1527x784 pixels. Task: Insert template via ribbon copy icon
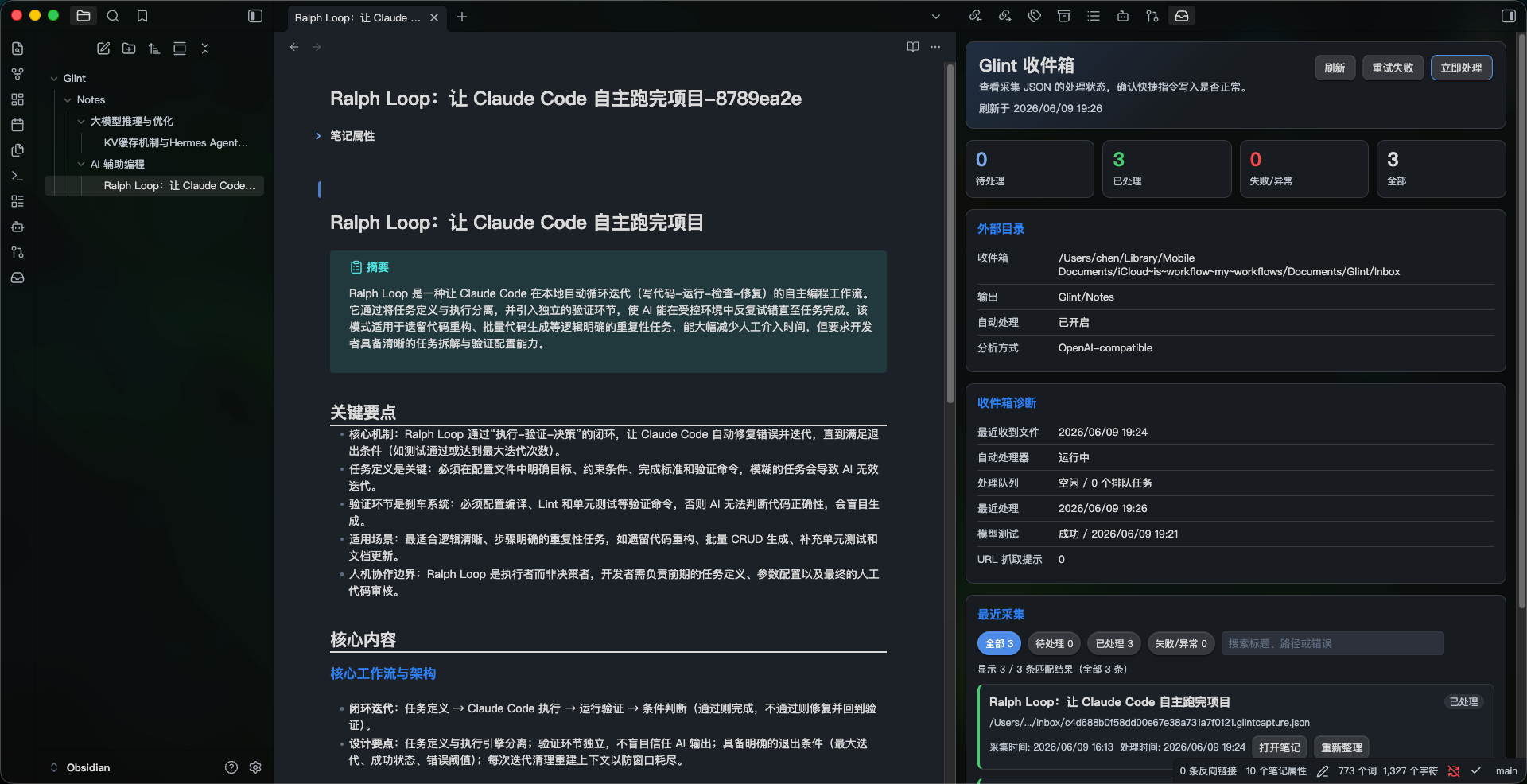pos(17,150)
